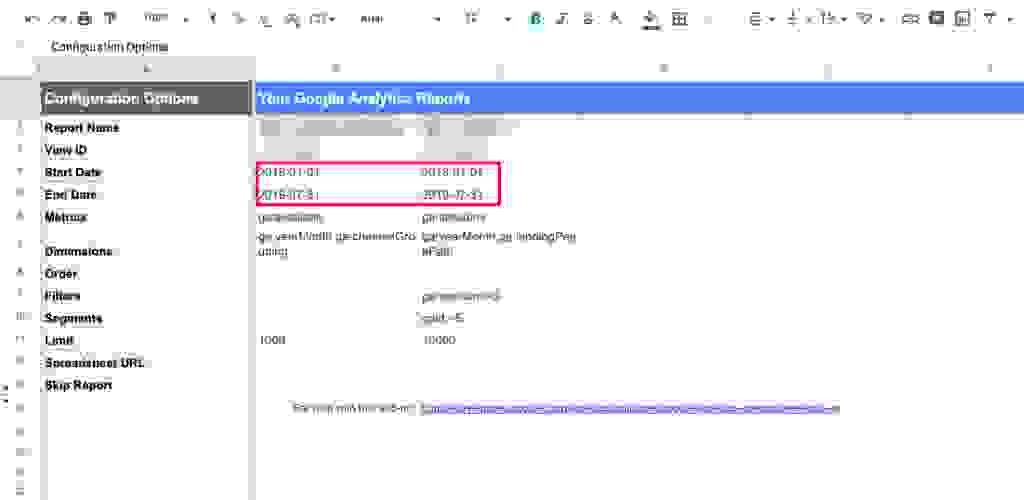Select the Paint format tool
Viewport: 1024px width, 500px height.
tap(110, 19)
